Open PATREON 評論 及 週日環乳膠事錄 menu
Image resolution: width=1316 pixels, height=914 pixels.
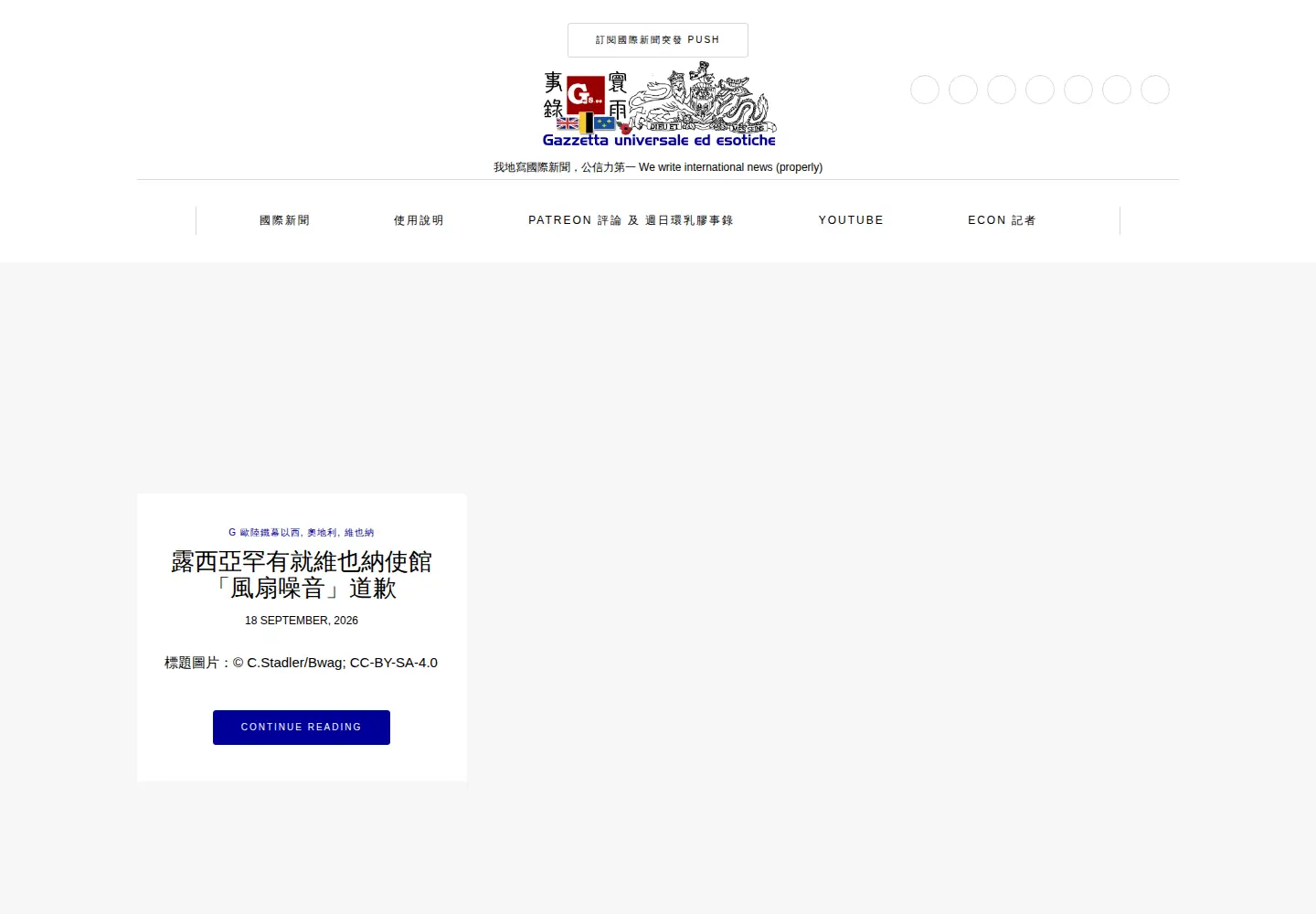pyautogui.click(x=631, y=220)
